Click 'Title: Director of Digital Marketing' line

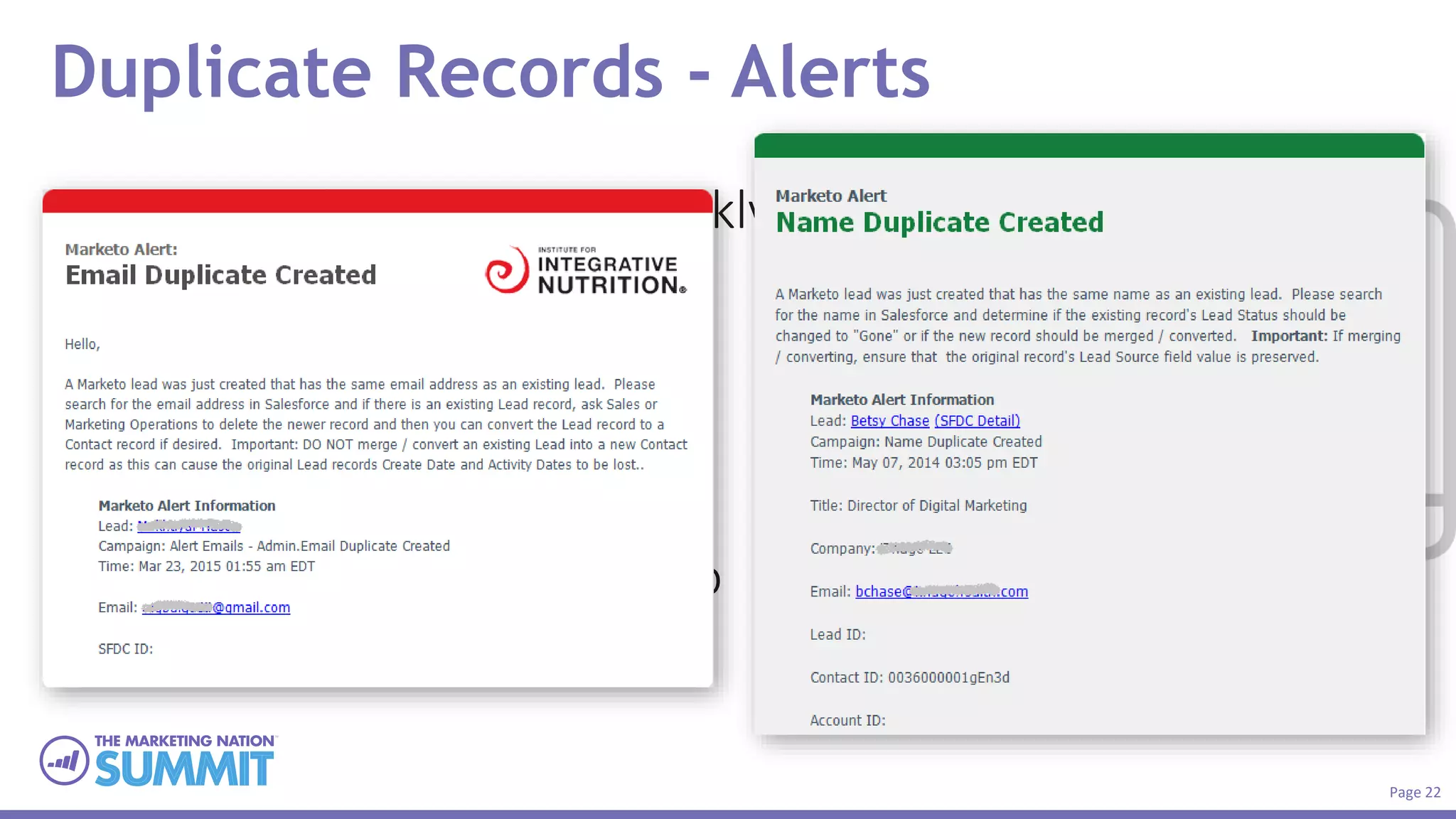919,505
